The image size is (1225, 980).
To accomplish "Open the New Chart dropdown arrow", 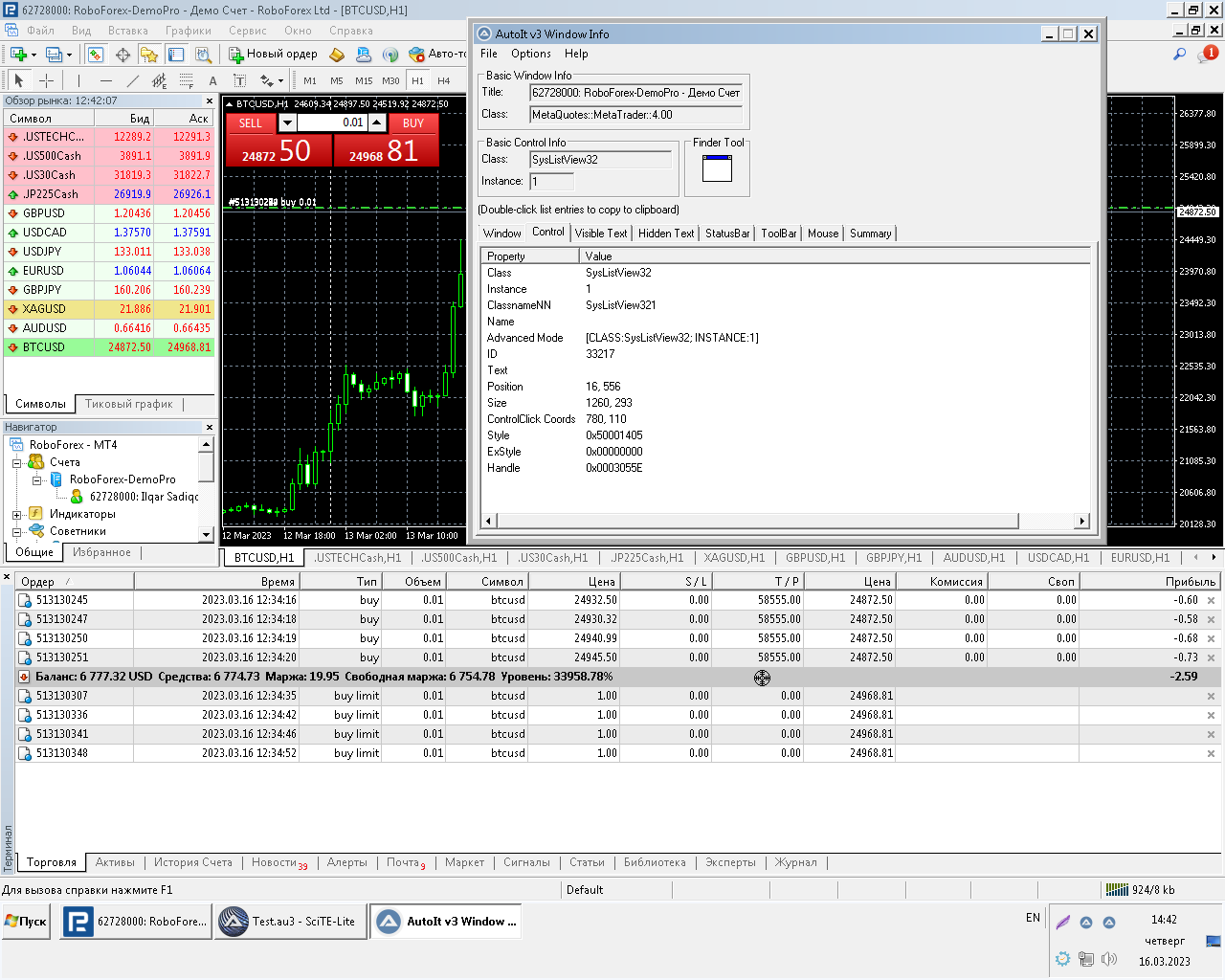I will coord(33,55).
